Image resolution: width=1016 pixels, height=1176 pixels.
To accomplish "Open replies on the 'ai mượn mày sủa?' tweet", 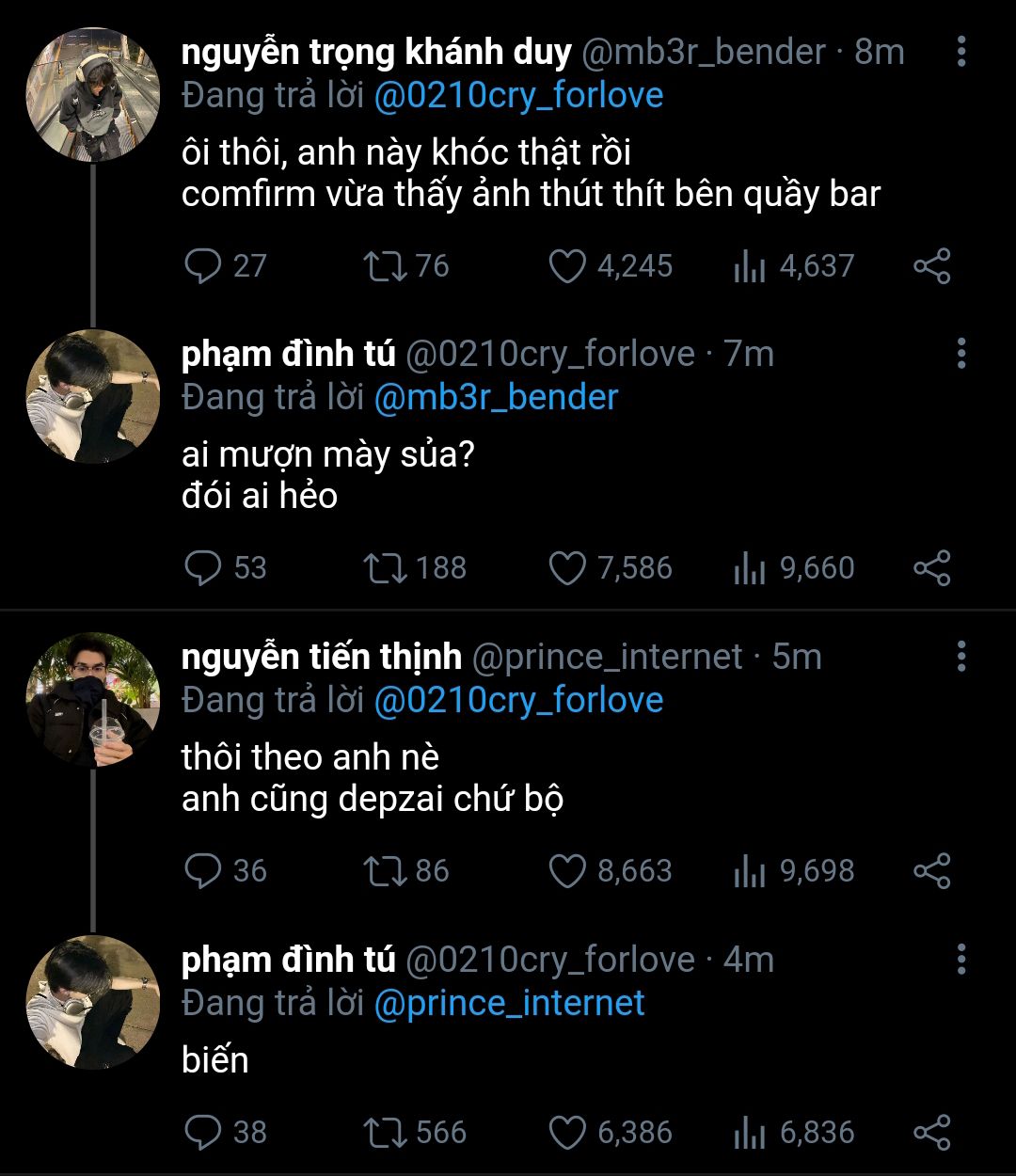I will tap(202, 568).
